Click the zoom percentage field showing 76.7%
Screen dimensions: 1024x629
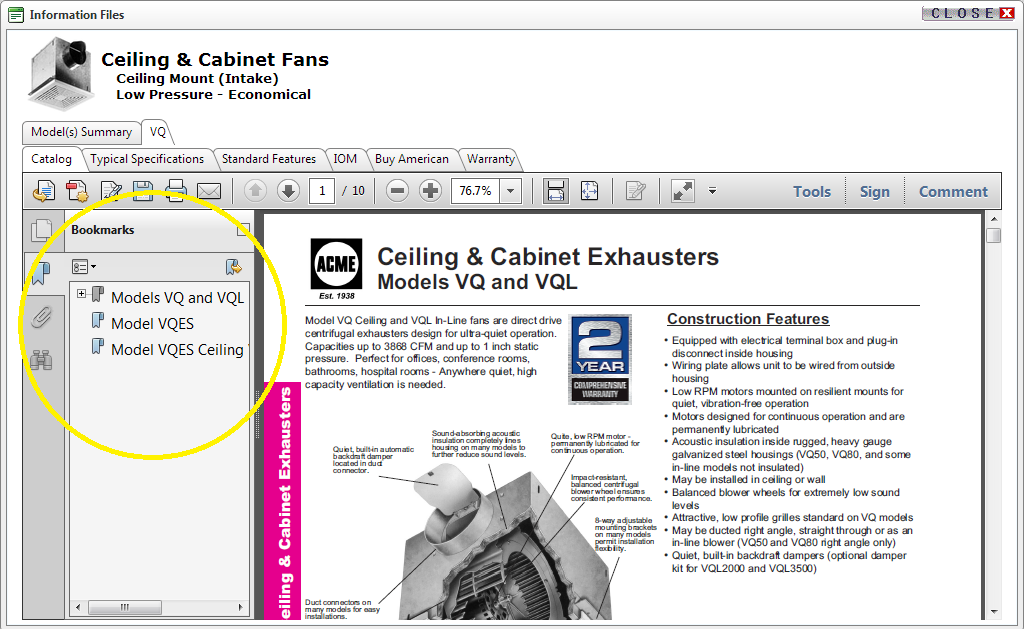pyautogui.click(x=475, y=191)
